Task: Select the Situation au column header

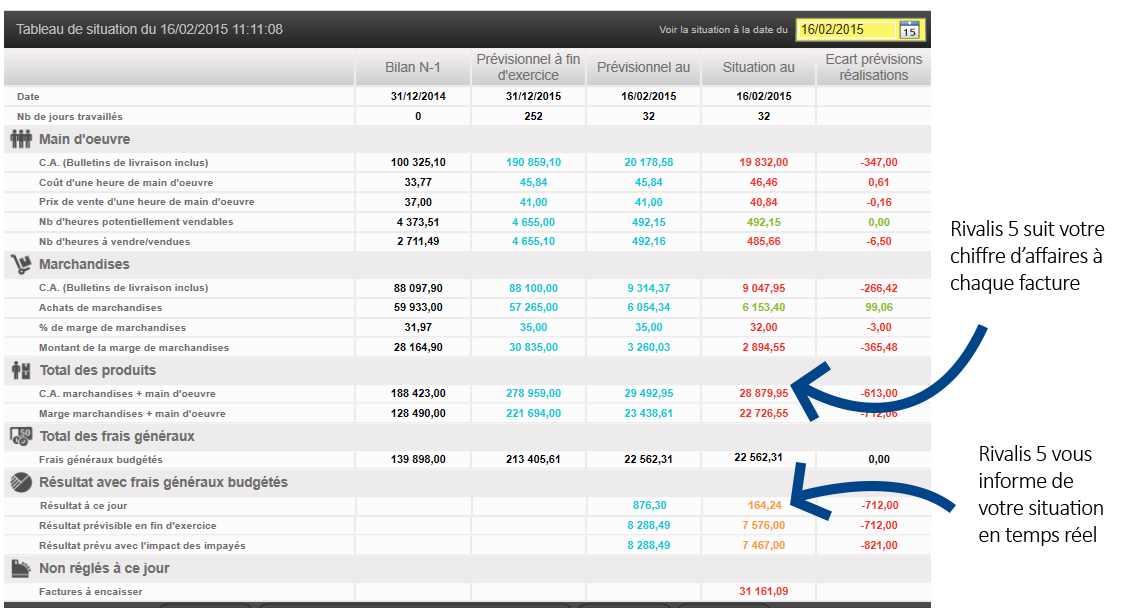Action: (759, 67)
